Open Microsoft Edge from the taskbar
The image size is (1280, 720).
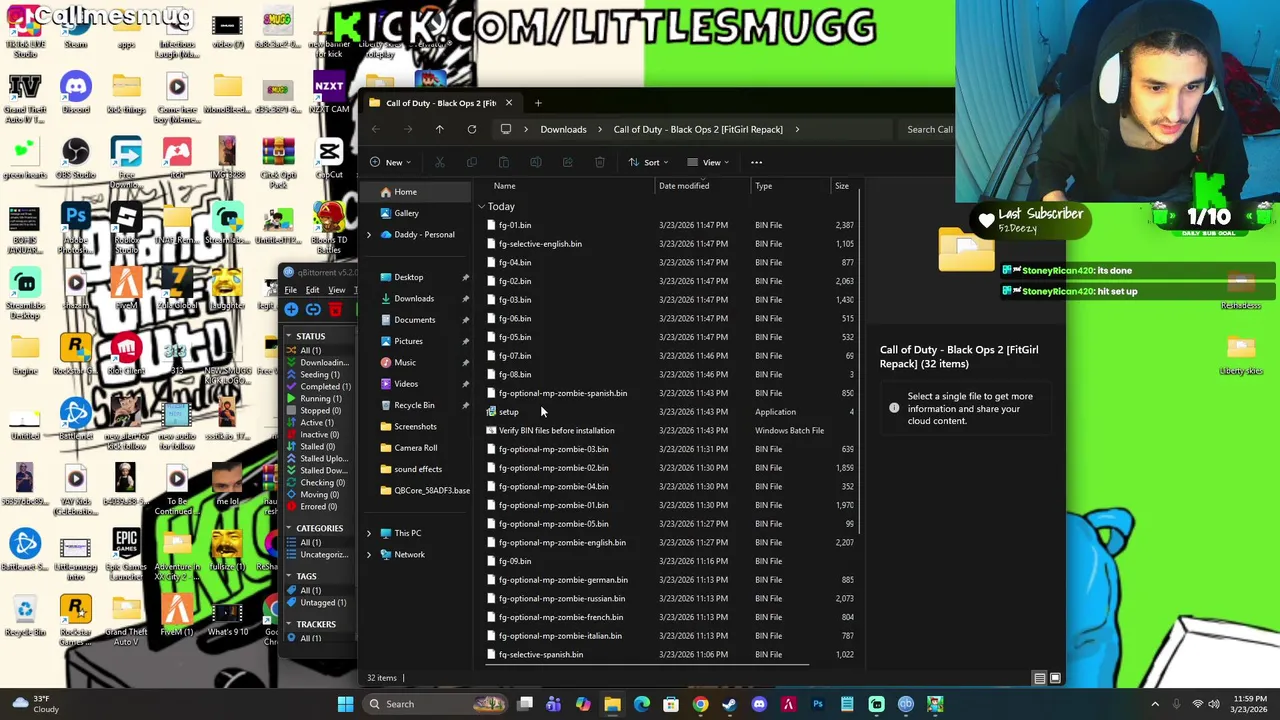(x=642, y=704)
